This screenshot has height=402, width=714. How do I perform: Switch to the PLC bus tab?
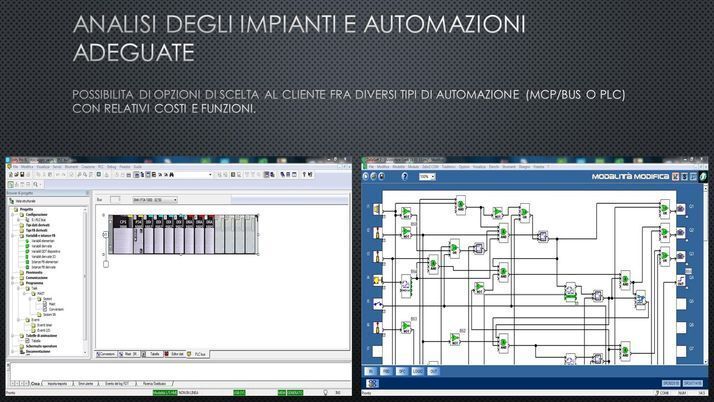[198, 354]
